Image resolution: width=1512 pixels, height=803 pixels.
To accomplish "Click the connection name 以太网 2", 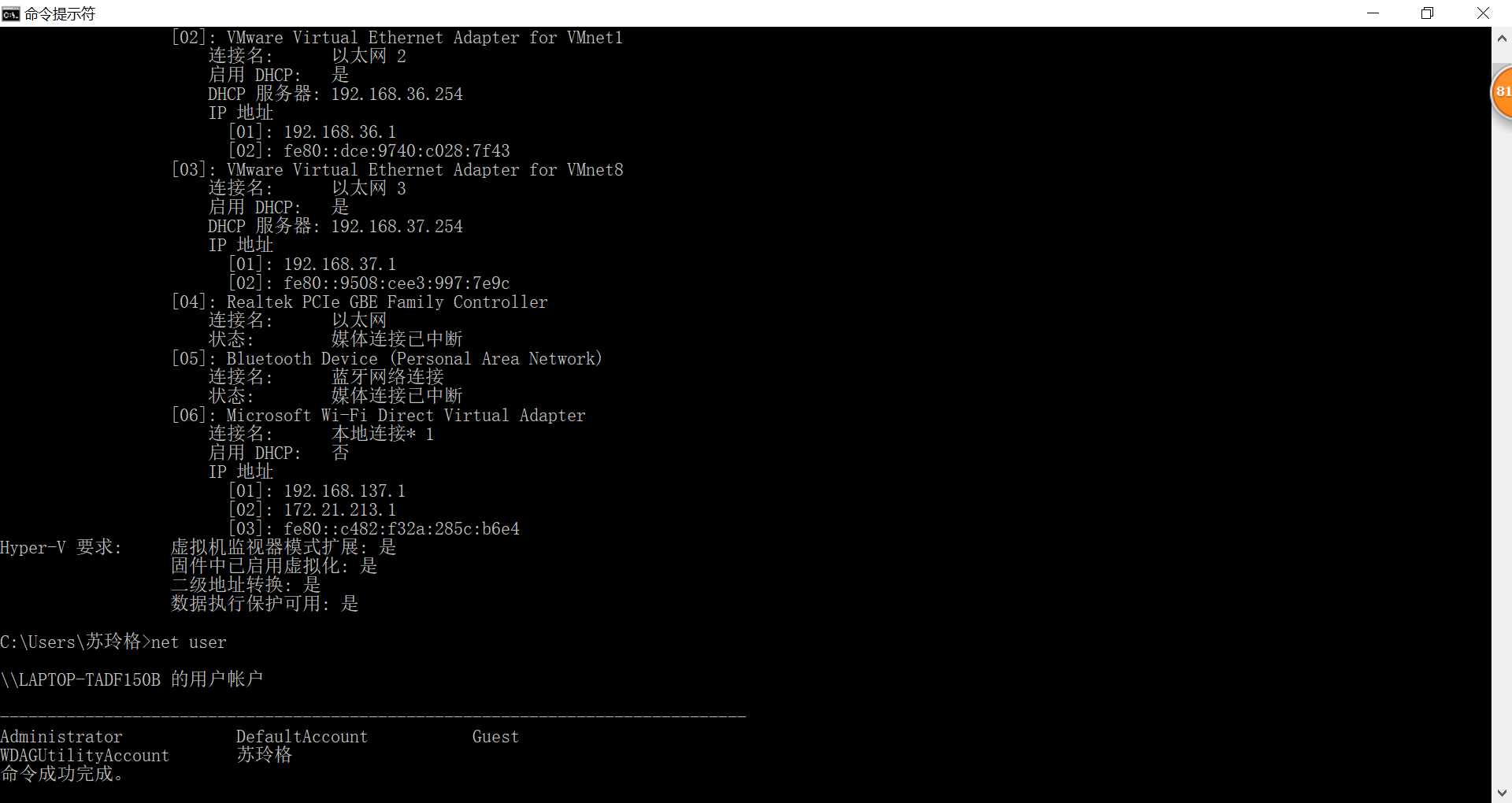I will (369, 56).
